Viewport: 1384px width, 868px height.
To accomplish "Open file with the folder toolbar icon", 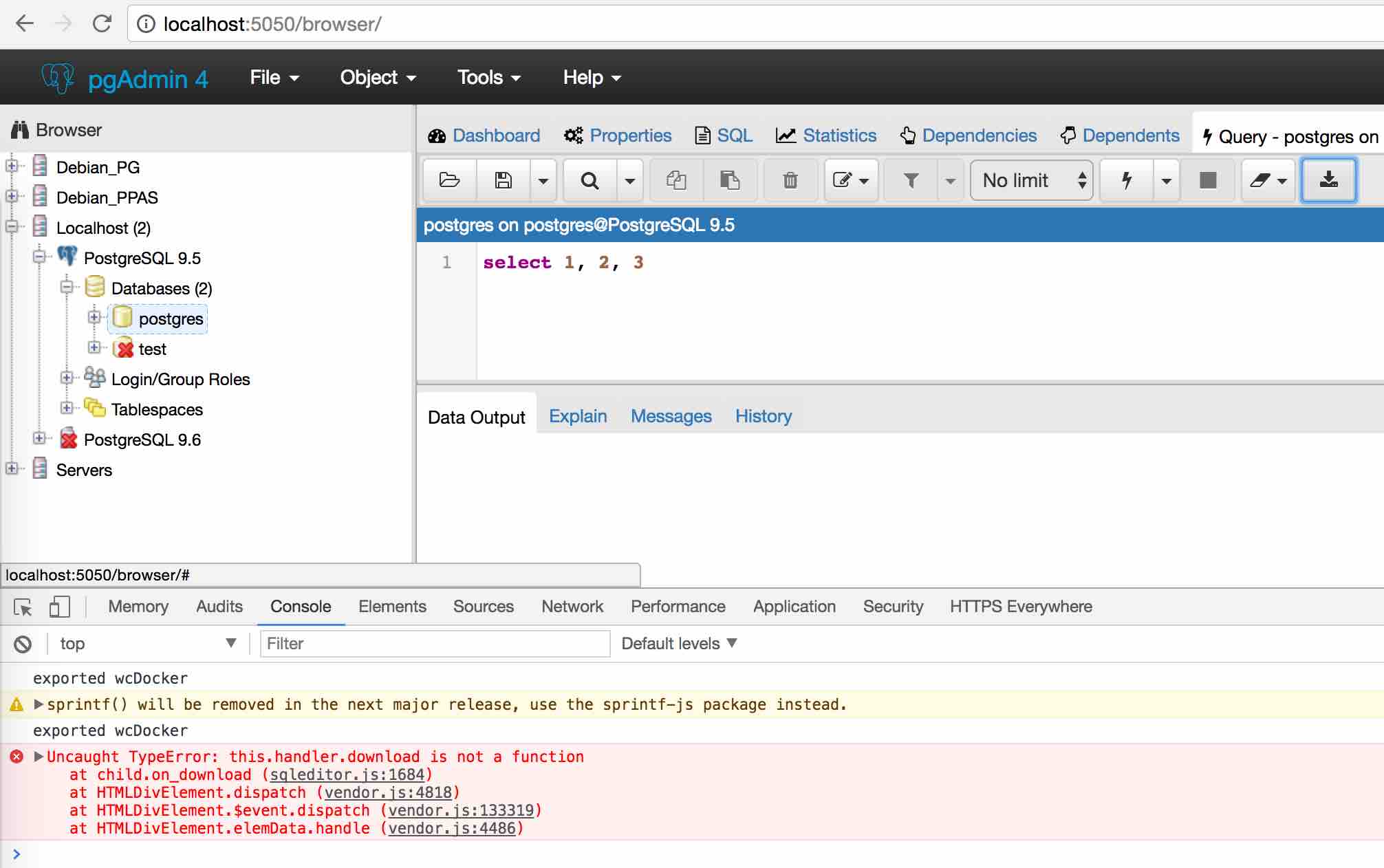I will point(449,180).
